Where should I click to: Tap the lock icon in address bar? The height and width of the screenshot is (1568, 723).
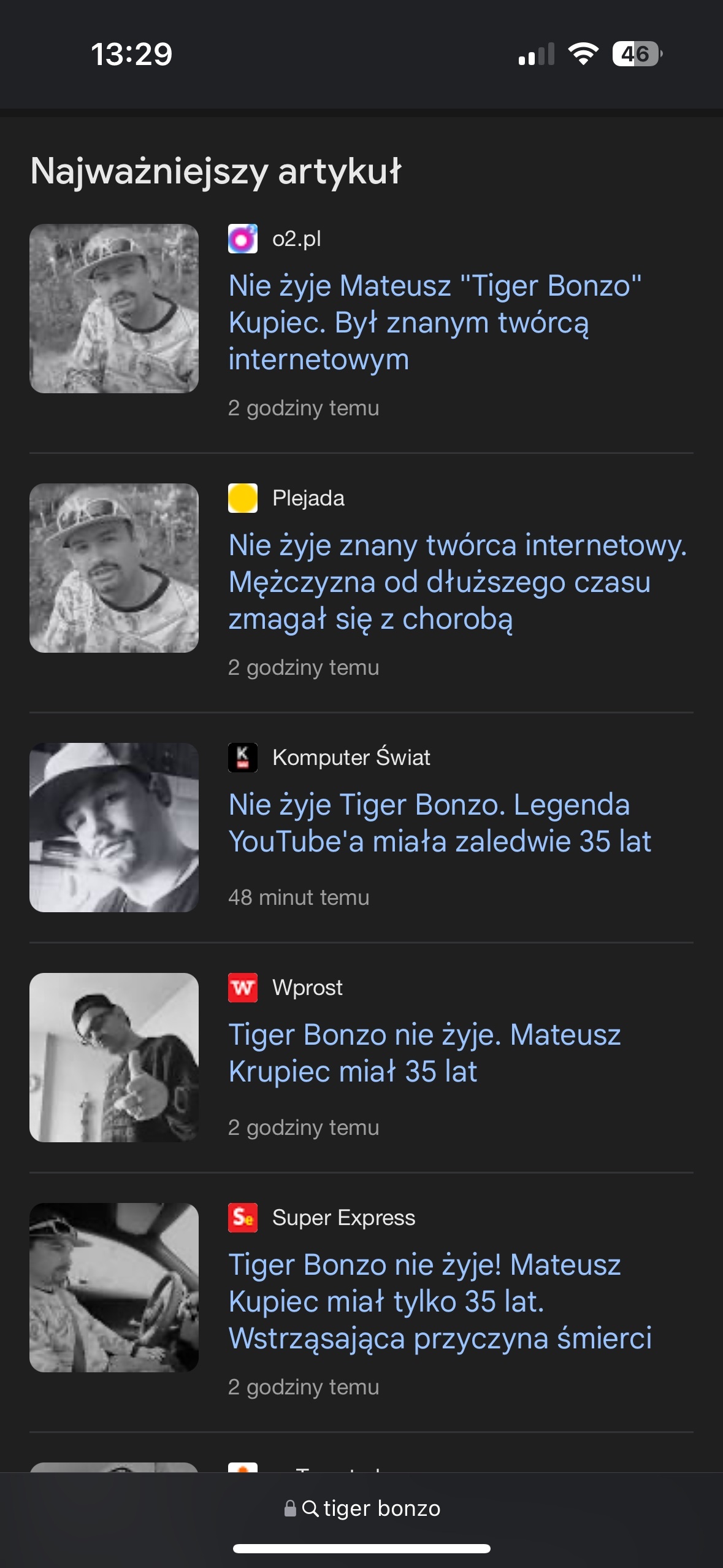pos(290,1508)
